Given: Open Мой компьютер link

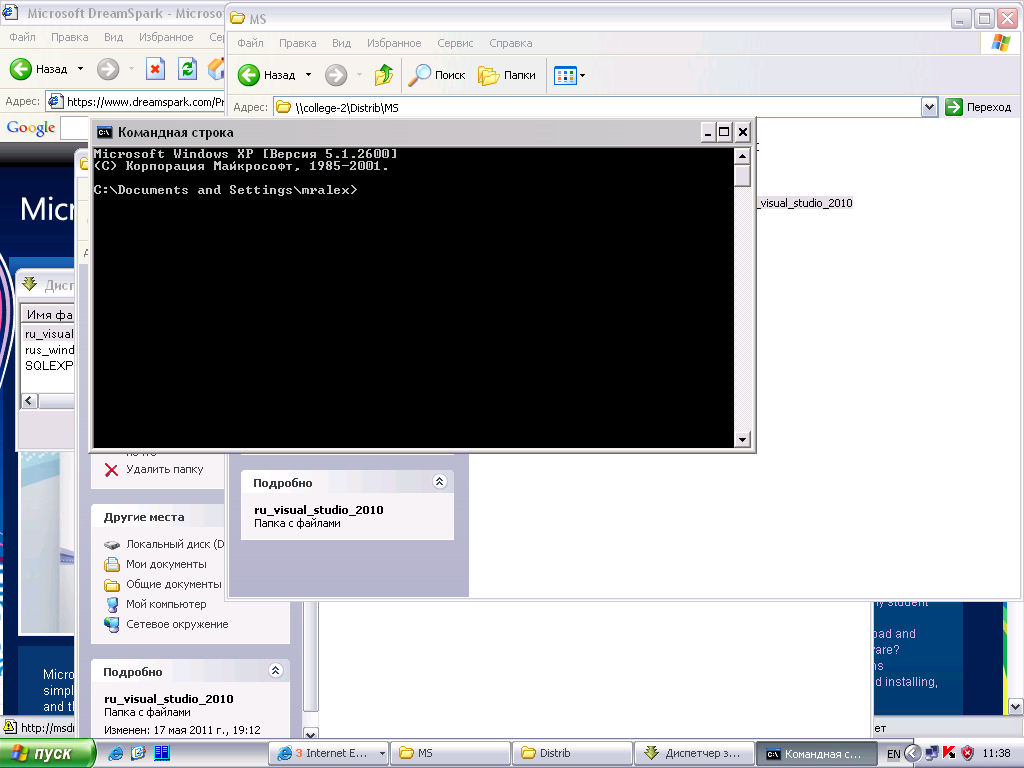Looking at the screenshot, I should pos(155,604).
